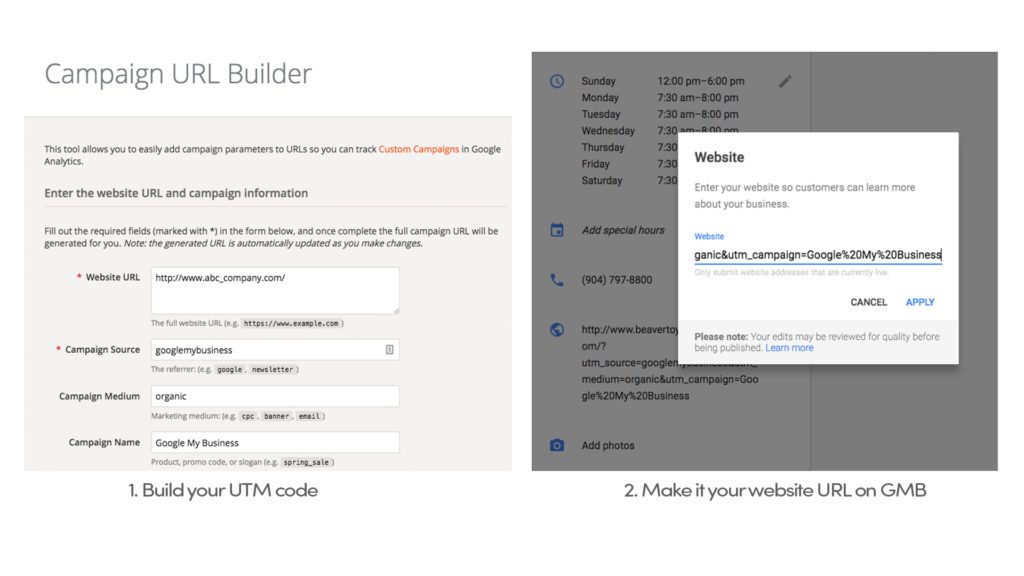Click the special hours calendar icon
The width and height of the screenshot is (1024, 576).
pyautogui.click(x=556, y=230)
